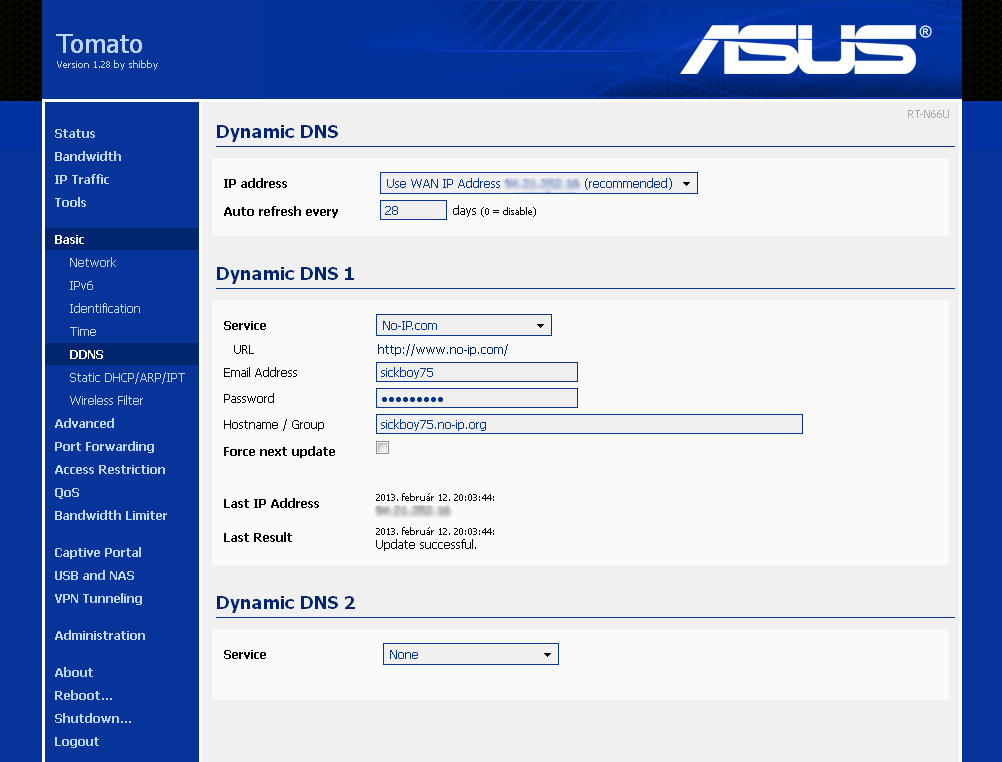Click the Dynamic DNS 1 heading
The height and width of the screenshot is (762, 1002).
(x=285, y=274)
